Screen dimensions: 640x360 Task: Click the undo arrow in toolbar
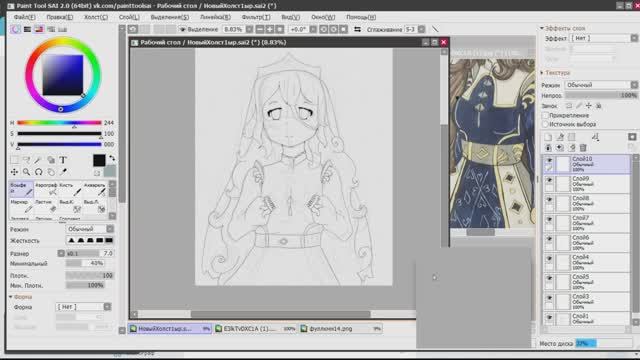[x=133, y=29]
